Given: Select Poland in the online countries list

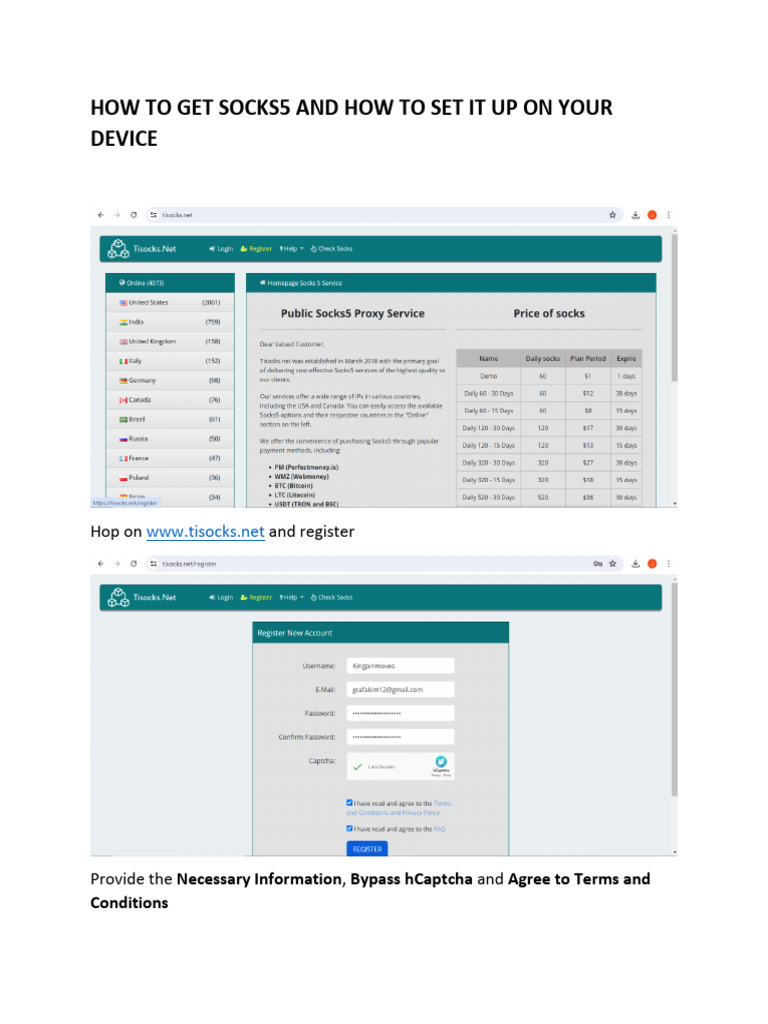Looking at the screenshot, I should (170, 478).
